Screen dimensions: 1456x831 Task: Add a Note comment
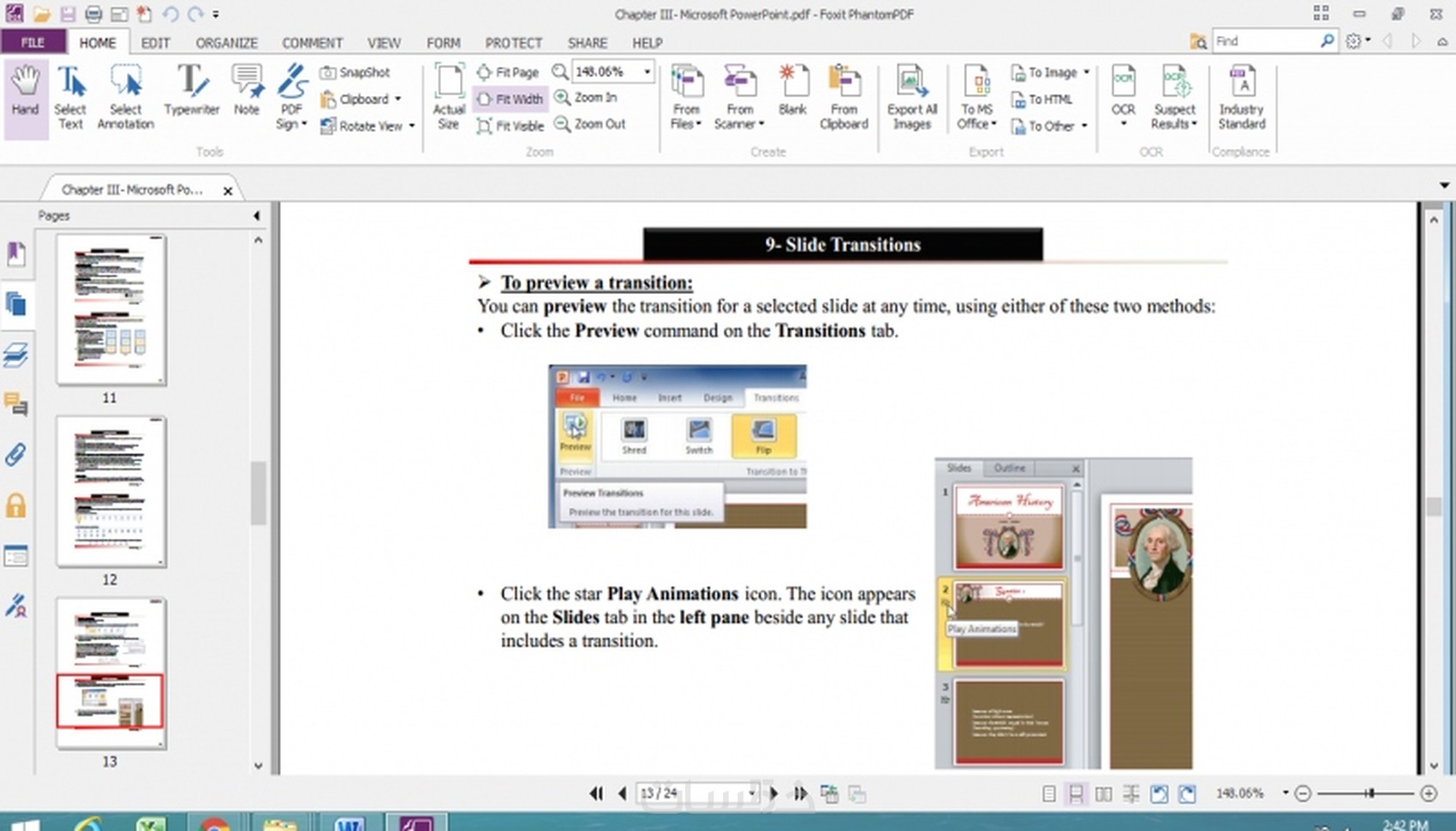click(247, 90)
